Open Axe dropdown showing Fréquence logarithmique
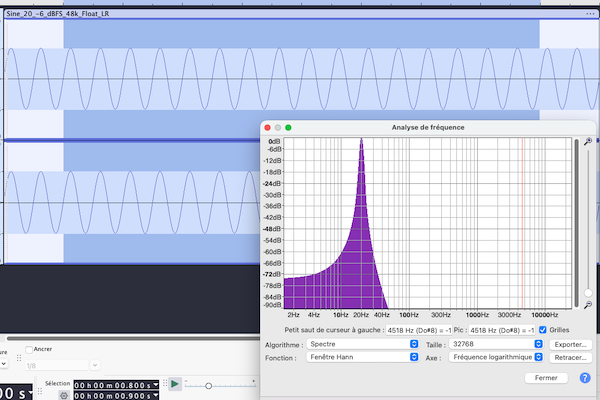The width and height of the screenshot is (600, 400). pos(496,357)
